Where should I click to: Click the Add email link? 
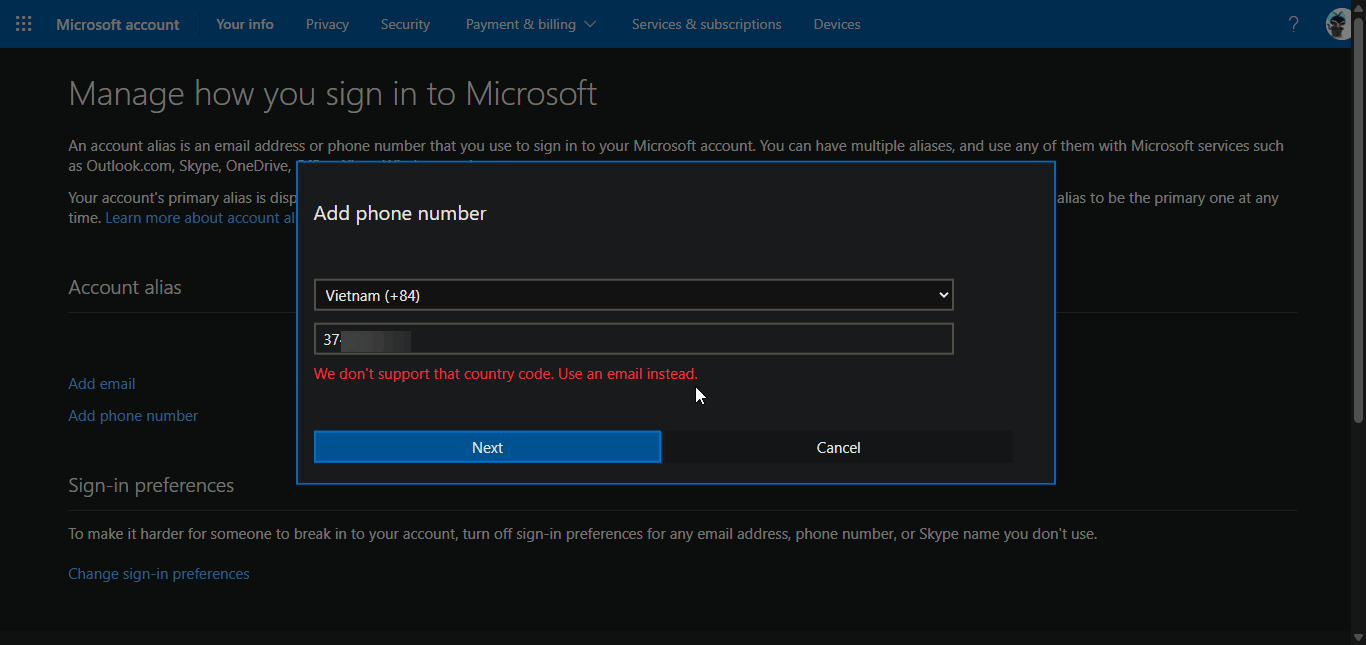(x=101, y=384)
